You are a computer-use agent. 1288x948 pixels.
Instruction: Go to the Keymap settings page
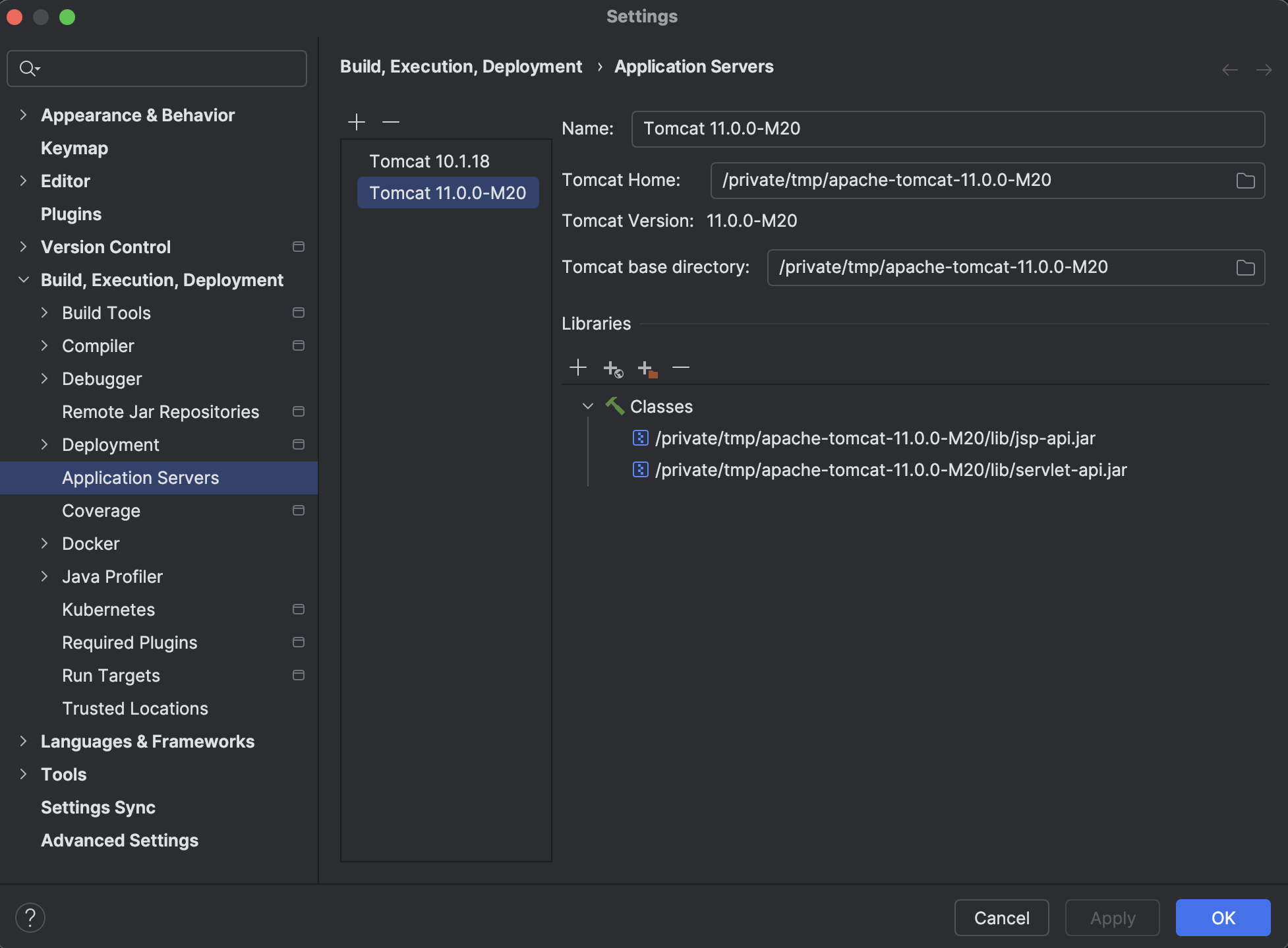click(74, 148)
